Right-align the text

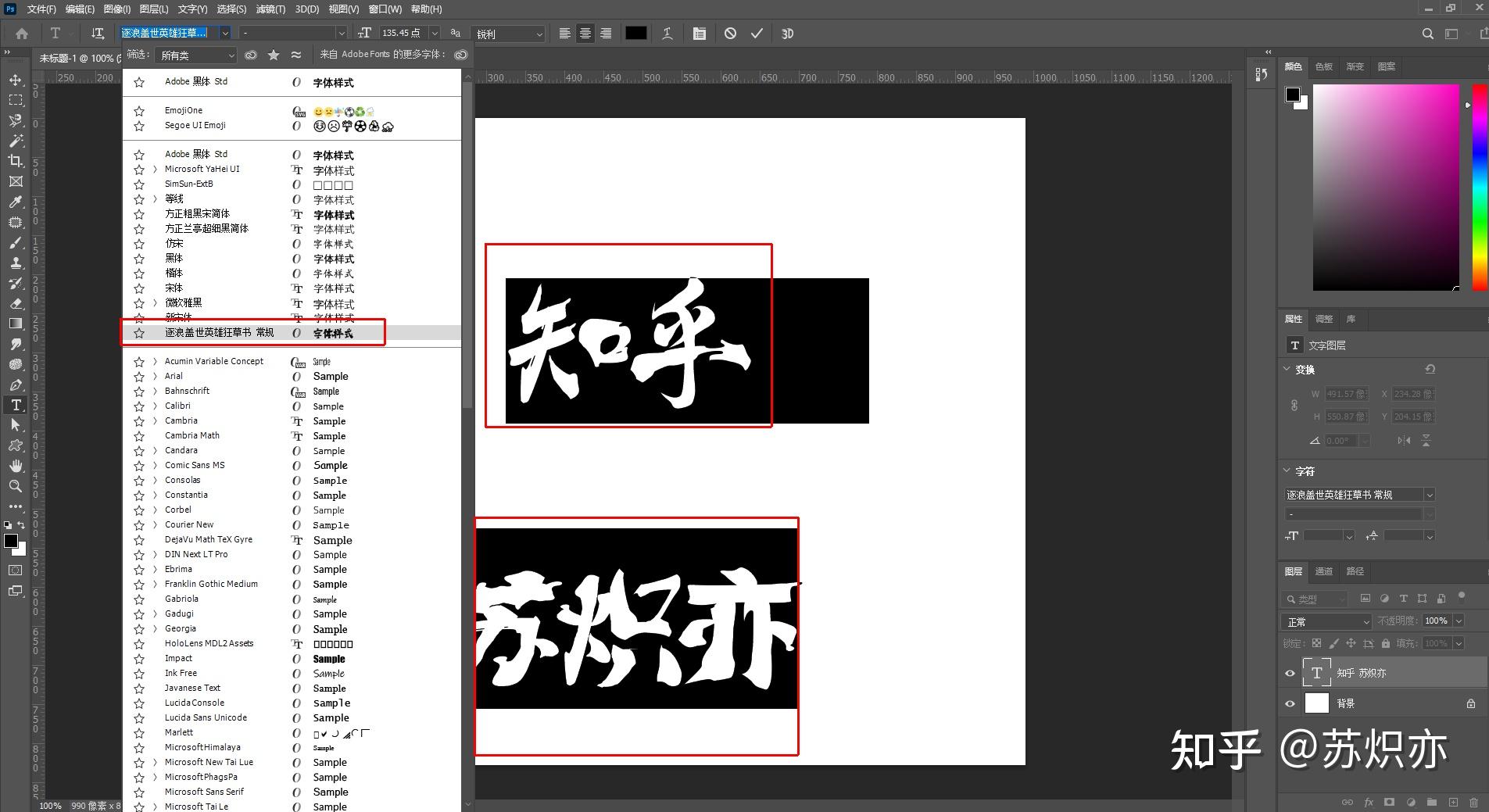point(605,34)
